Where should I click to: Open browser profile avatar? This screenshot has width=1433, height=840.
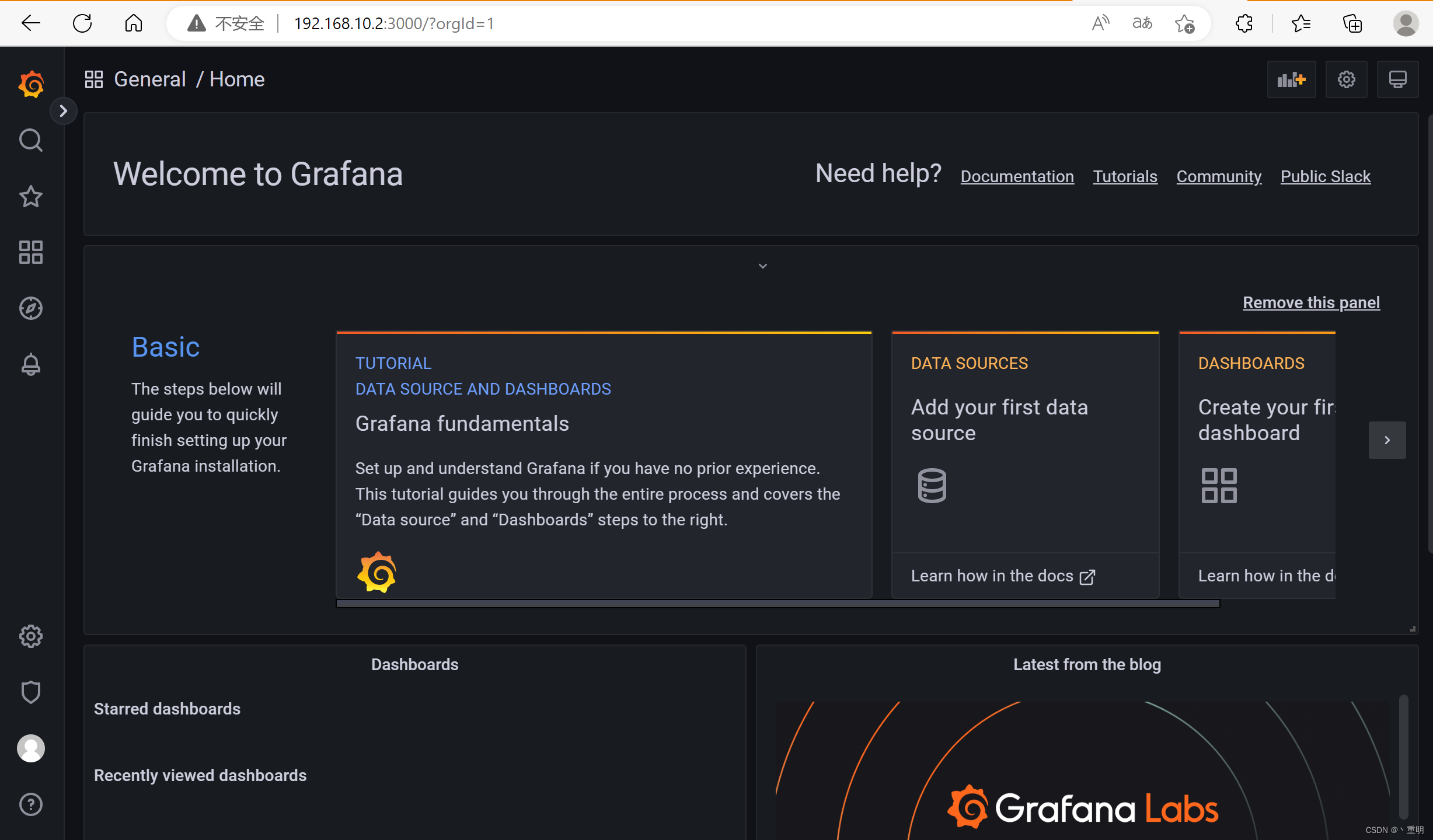1406,23
